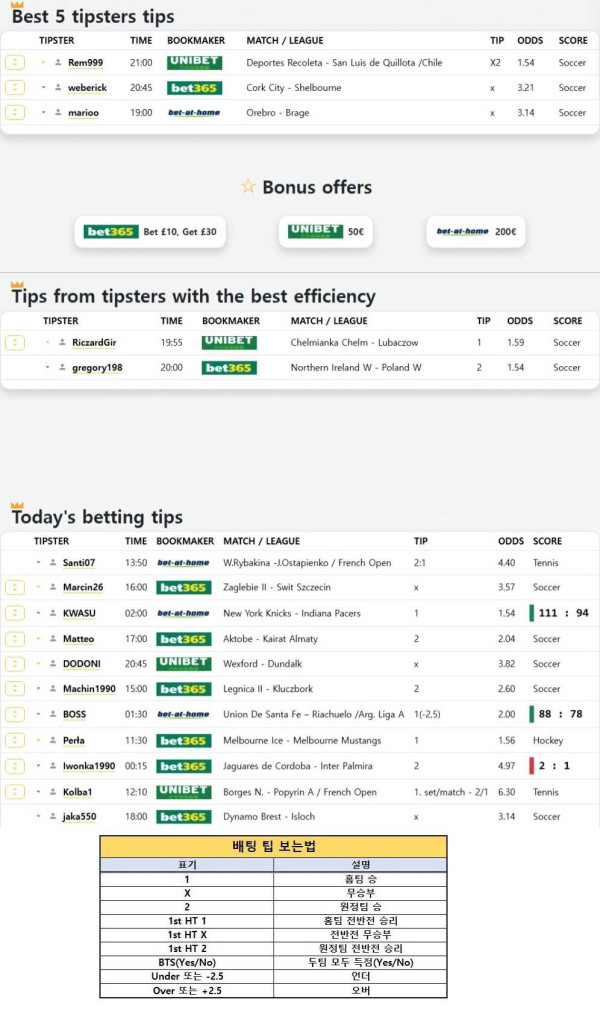The width and height of the screenshot is (600, 1014).
Task: Click the star icon beside Bonus offers
Action: (248, 187)
